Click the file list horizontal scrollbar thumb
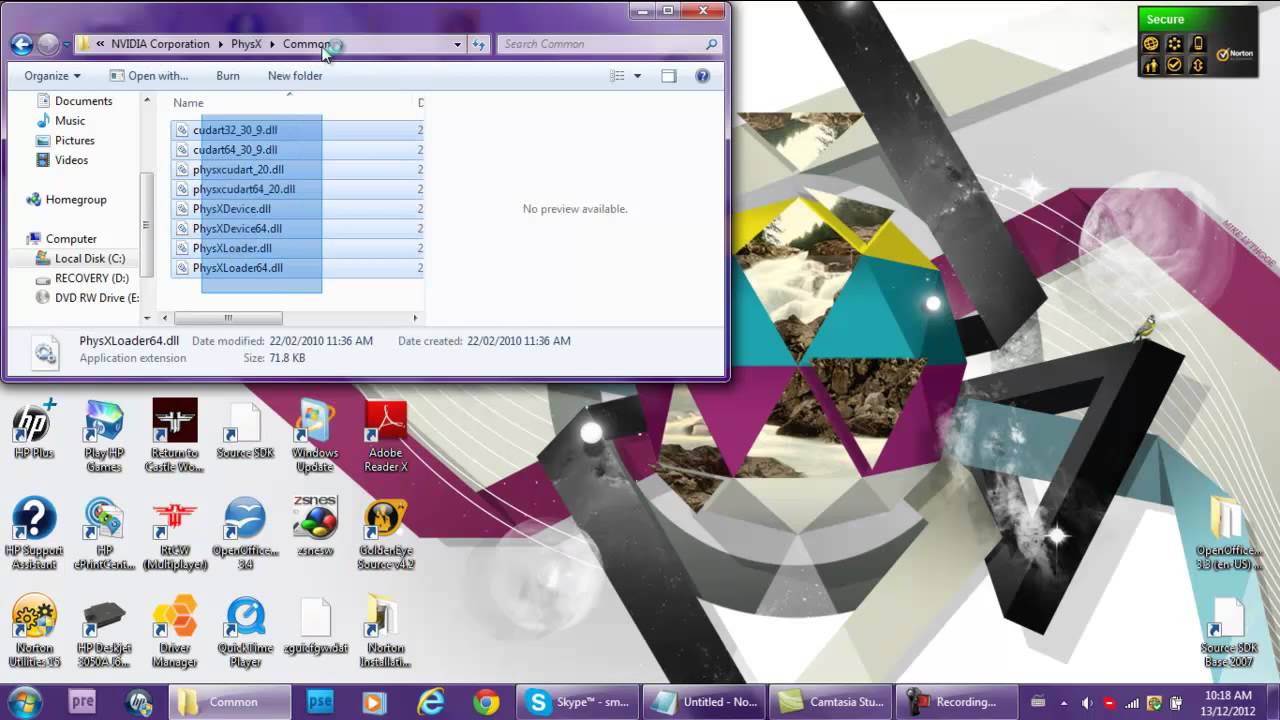The height and width of the screenshot is (720, 1280). 228,318
